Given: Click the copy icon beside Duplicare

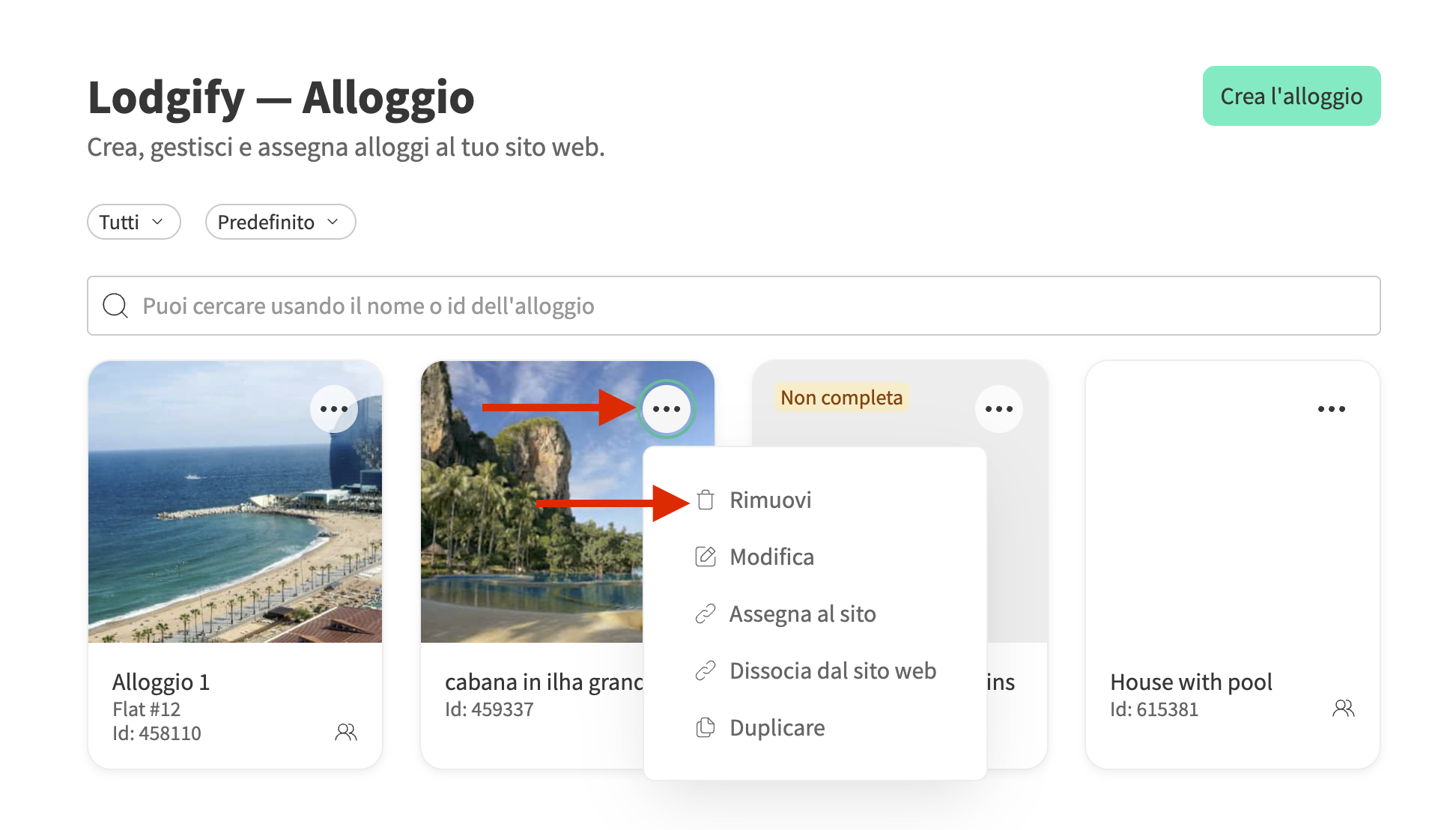Looking at the screenshot, I should pyautogui.click(x=706, y=727).
